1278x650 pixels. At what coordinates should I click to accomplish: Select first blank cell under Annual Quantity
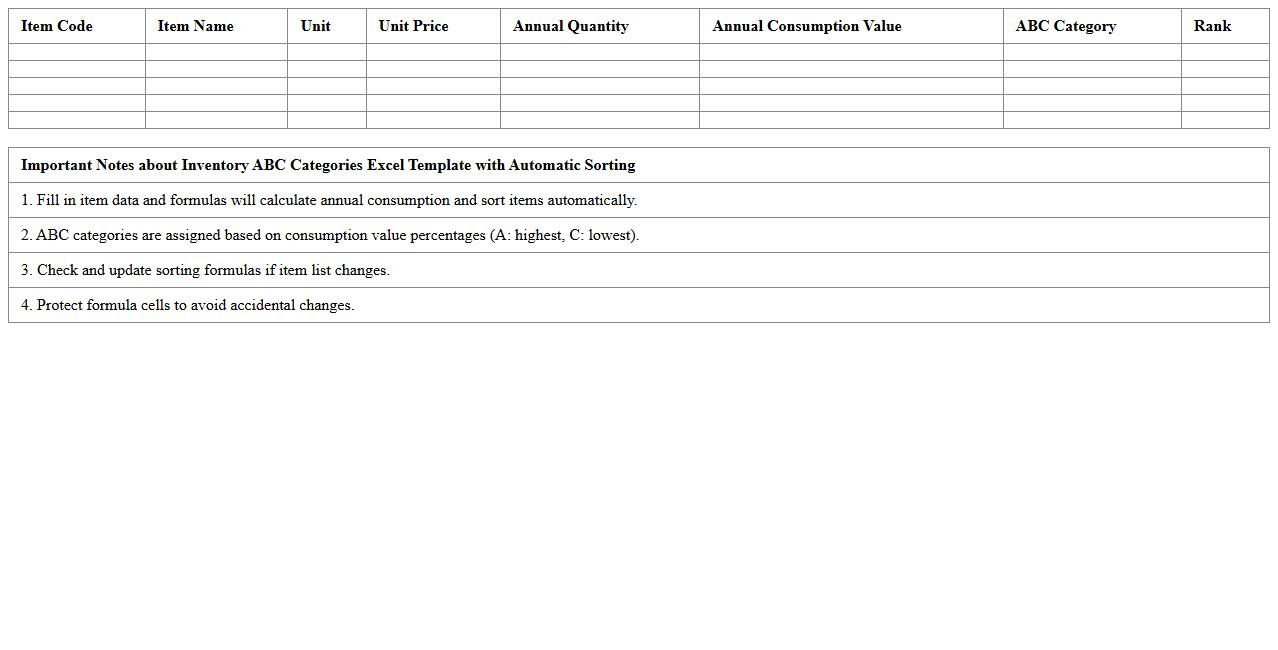pos(600,52)
